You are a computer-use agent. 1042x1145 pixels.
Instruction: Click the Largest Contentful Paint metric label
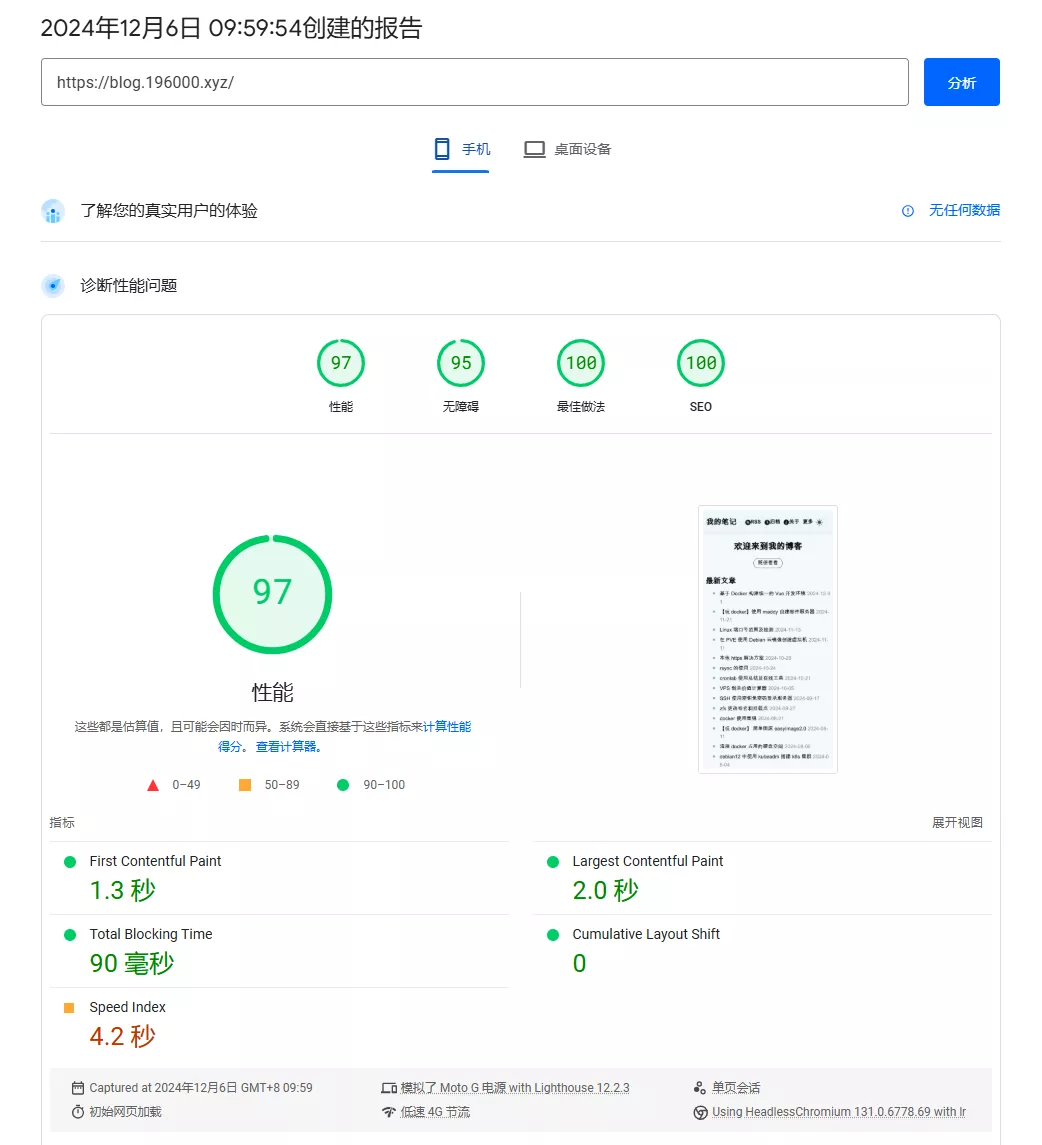648,861
